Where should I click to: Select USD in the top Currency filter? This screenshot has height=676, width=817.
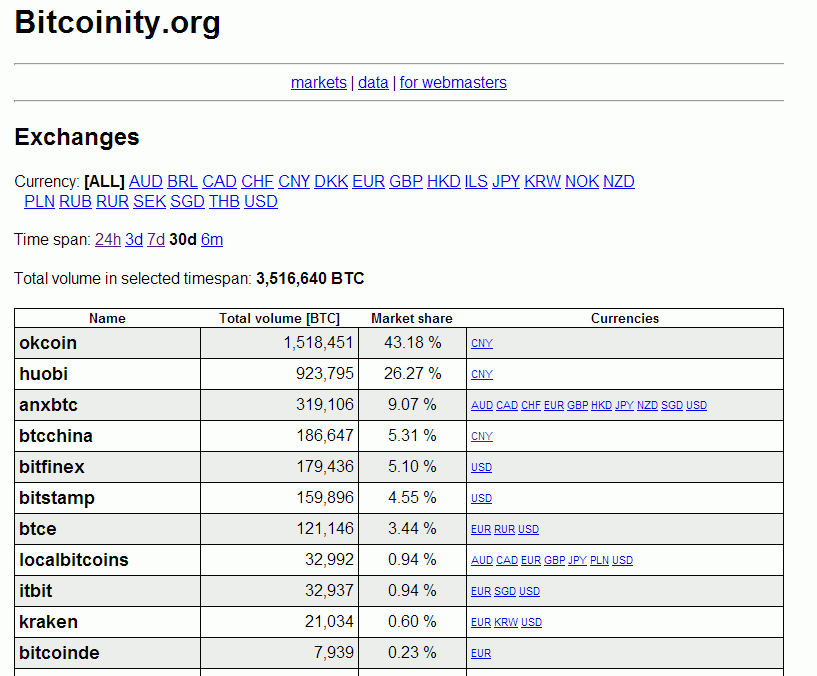tap(261, 201)
